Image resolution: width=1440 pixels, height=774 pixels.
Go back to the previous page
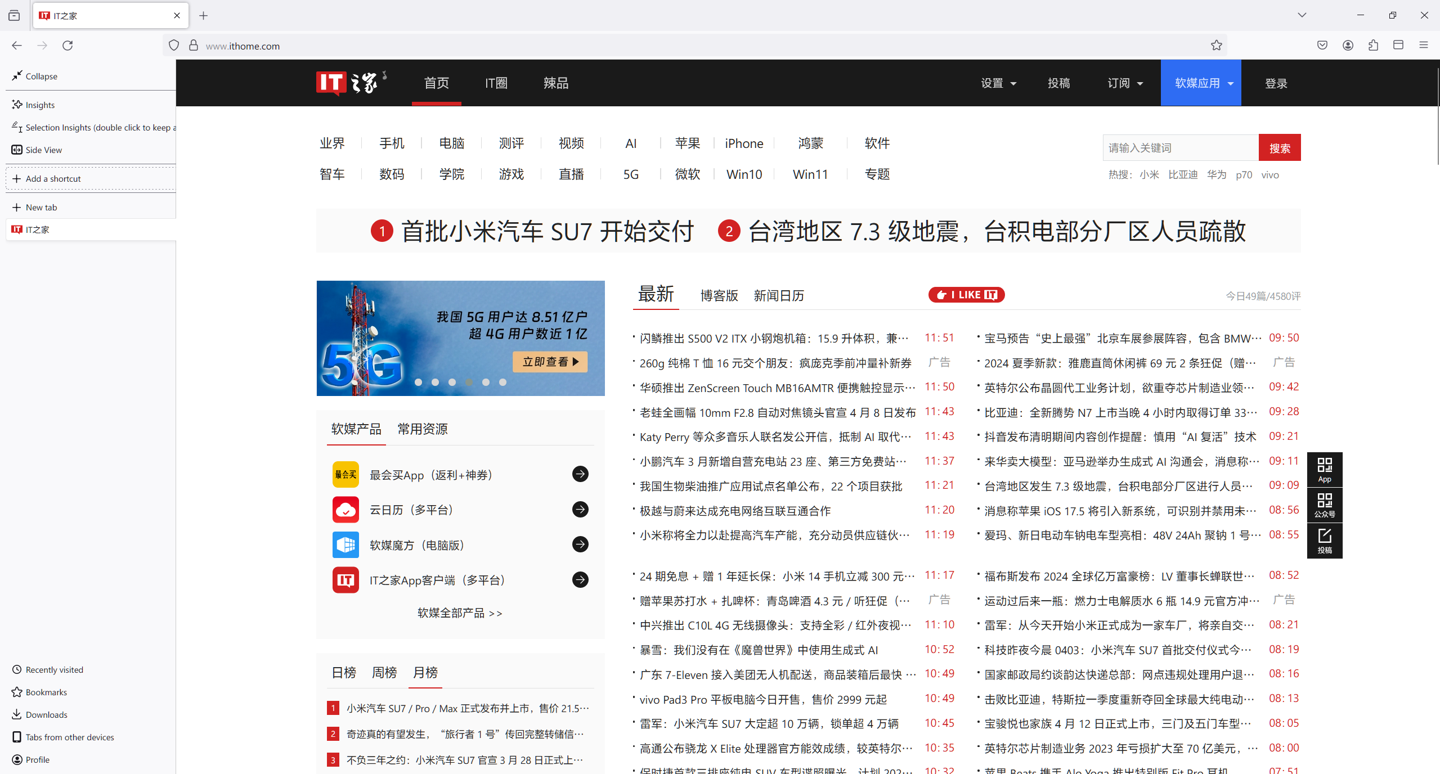[x=17, y=45]
